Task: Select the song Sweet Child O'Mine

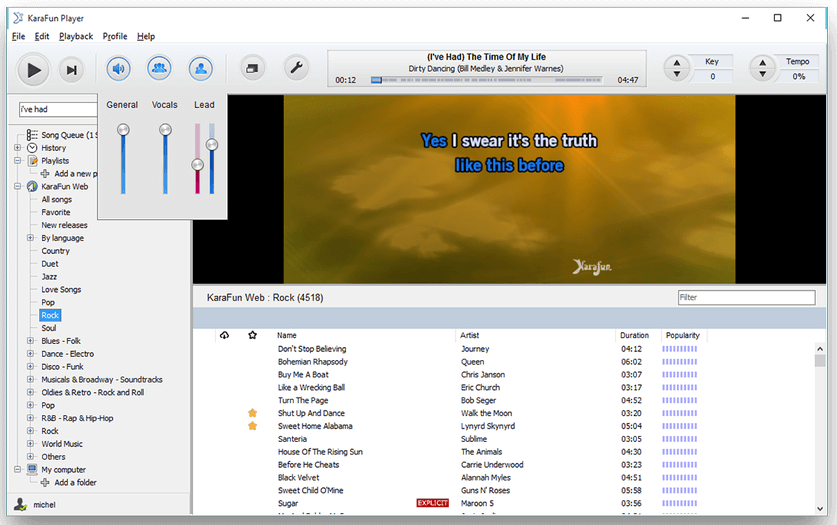Action: pyautogui.click(x=311, y=490)
